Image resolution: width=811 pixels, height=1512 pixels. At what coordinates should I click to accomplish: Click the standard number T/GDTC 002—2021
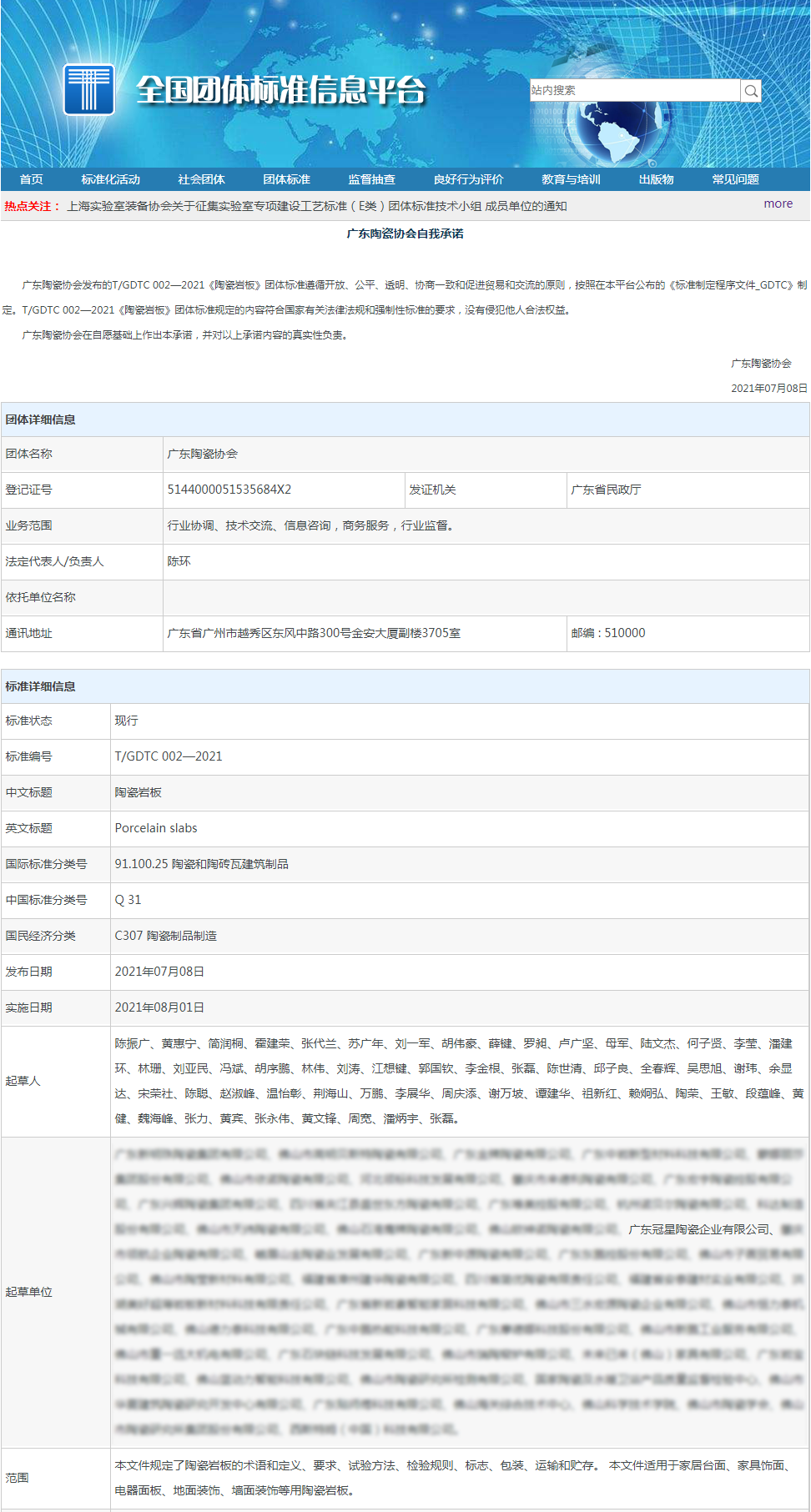point(169,756)
